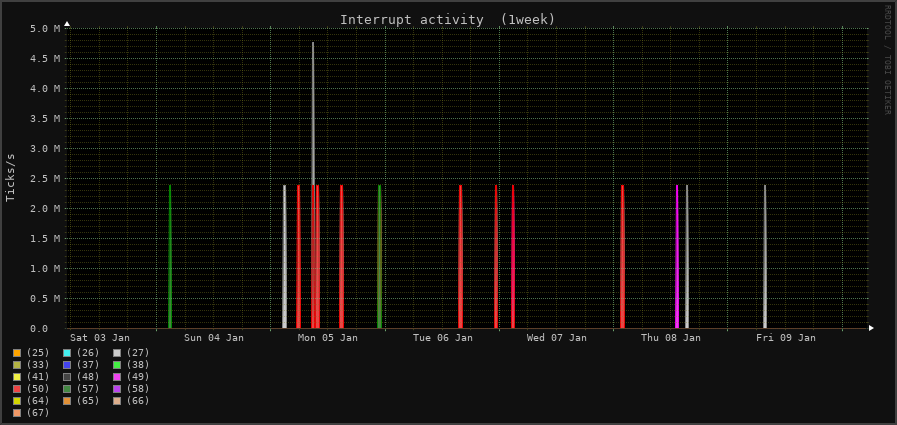The image size is (897, 425).
Task: Click the 'Ticks/s' y-axis label
Action: pyautogui.click(x=11, y=178)
